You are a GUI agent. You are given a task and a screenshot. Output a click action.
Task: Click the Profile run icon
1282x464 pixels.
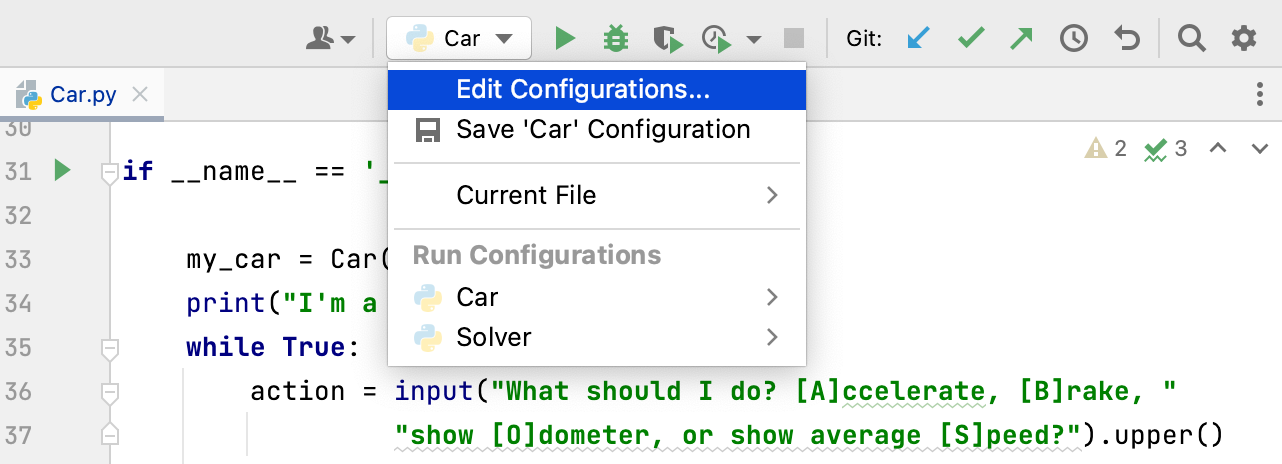point(717,39)
